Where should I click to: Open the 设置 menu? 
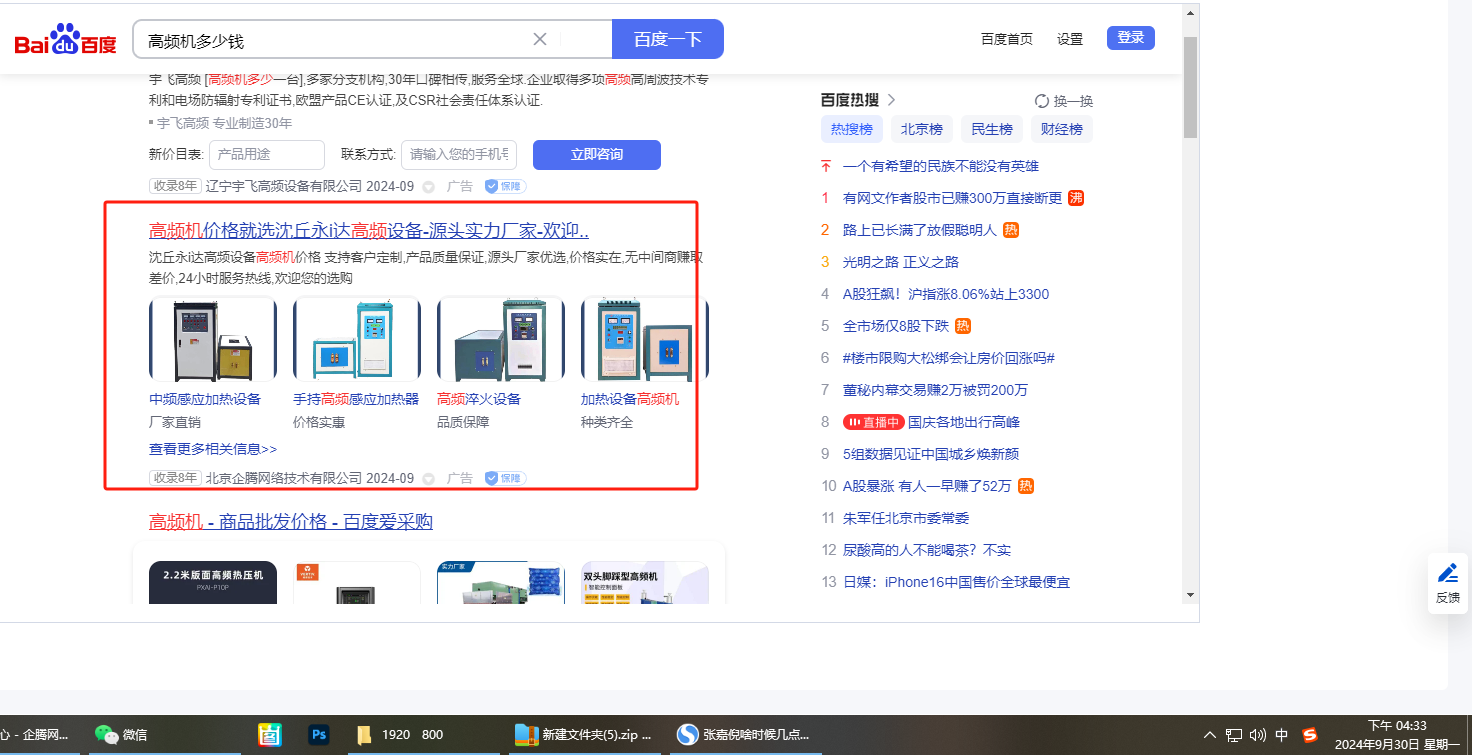1070,39
